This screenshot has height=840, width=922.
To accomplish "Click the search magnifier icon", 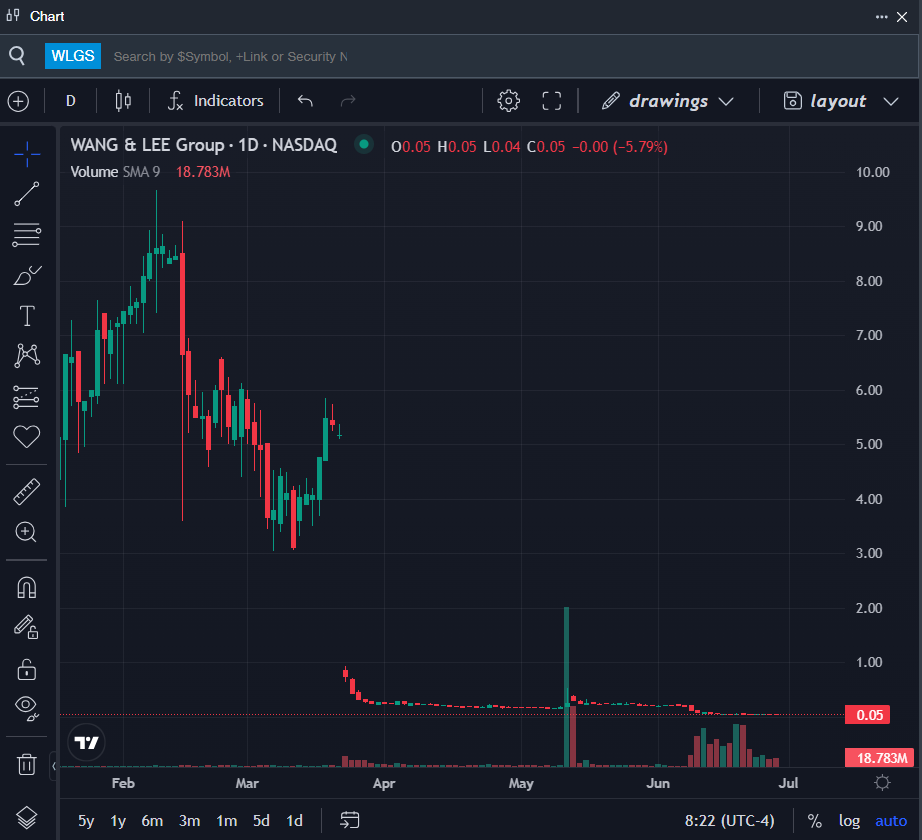I will pos(17,56).
